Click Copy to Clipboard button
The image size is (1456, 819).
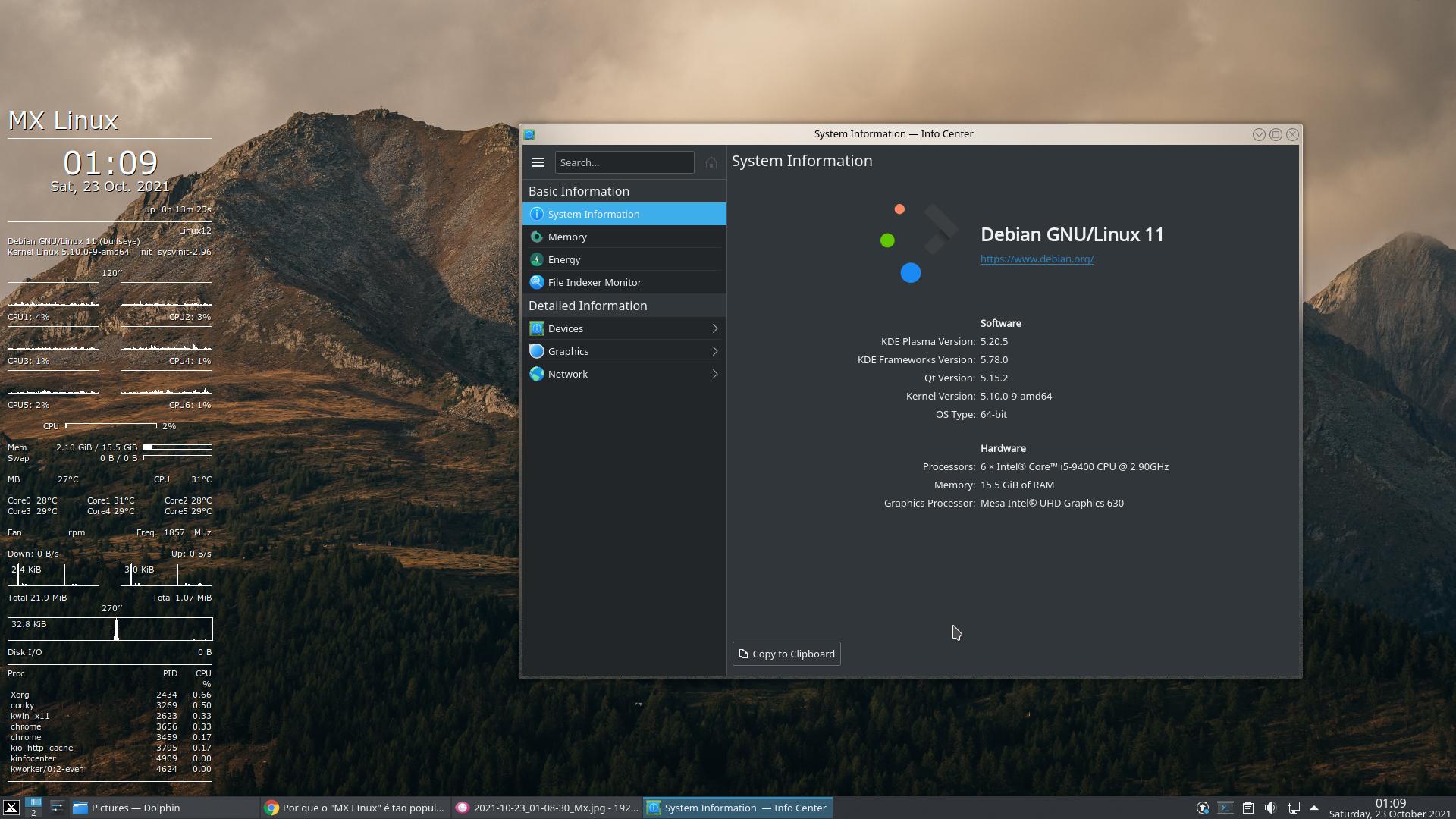[786, 654]
